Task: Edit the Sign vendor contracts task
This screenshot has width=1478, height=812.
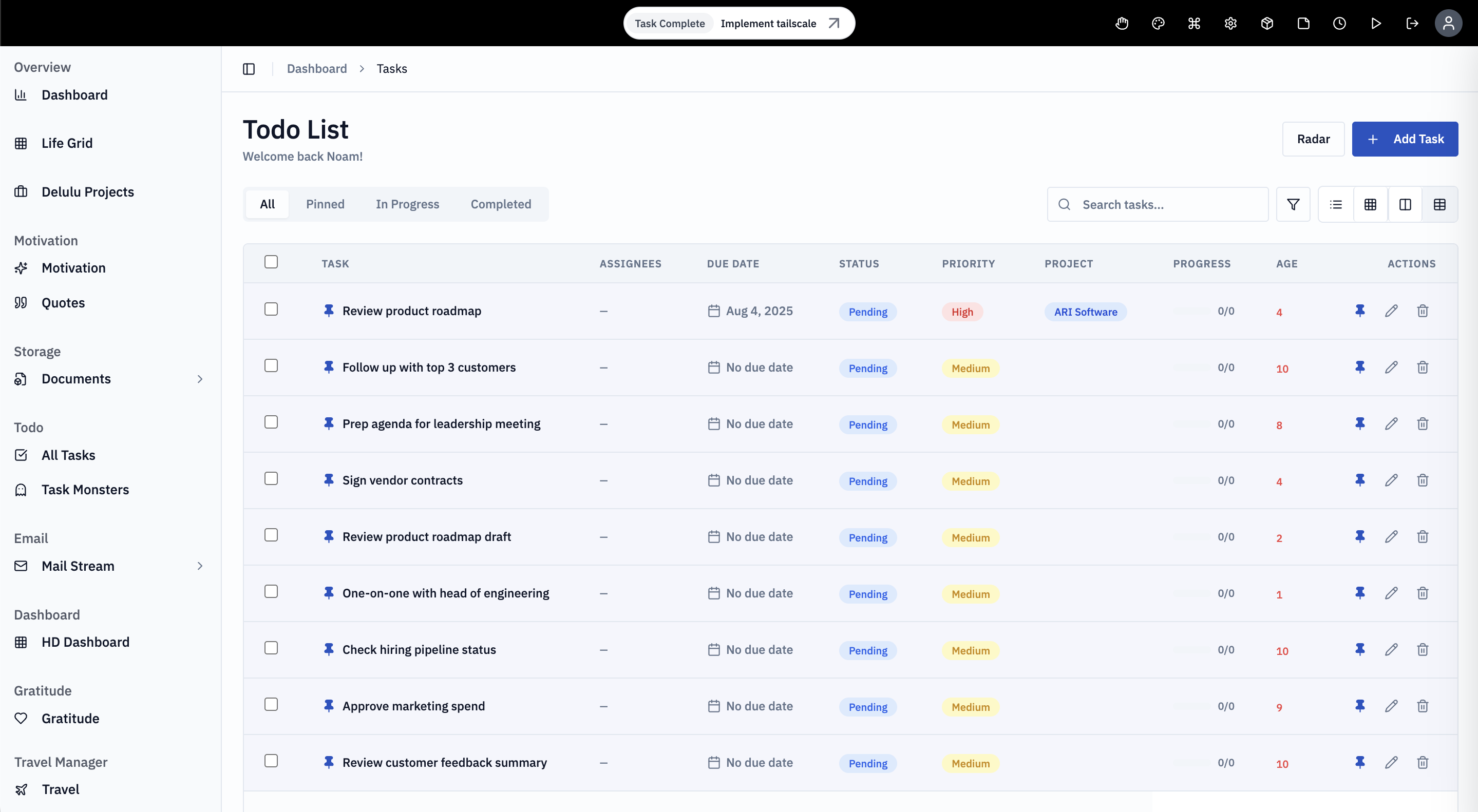Action: [1391, 480]
